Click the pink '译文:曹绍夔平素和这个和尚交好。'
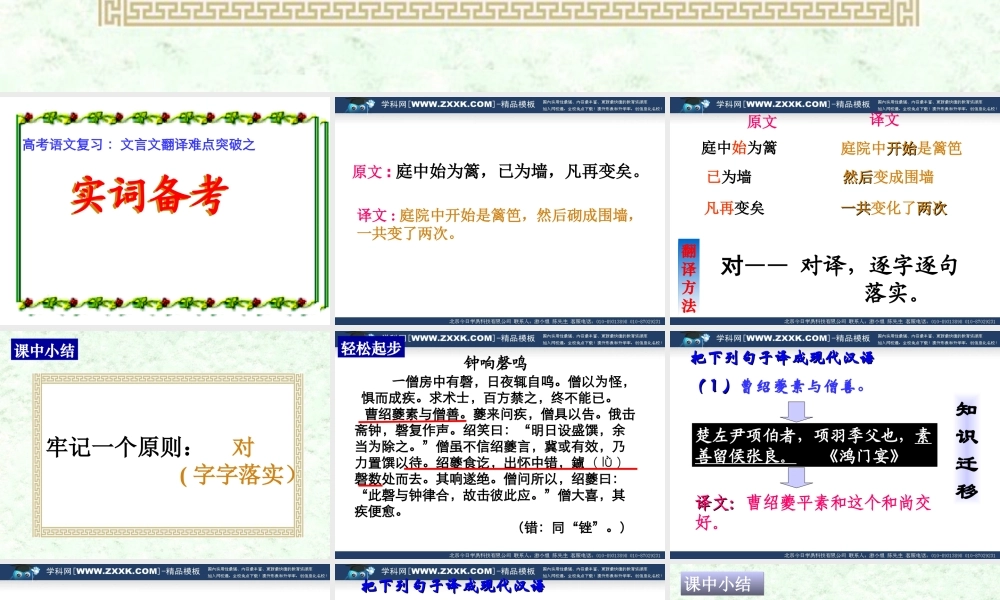Image resolution: width=1000 pixels, height=600 pixels. click(813, 512)
